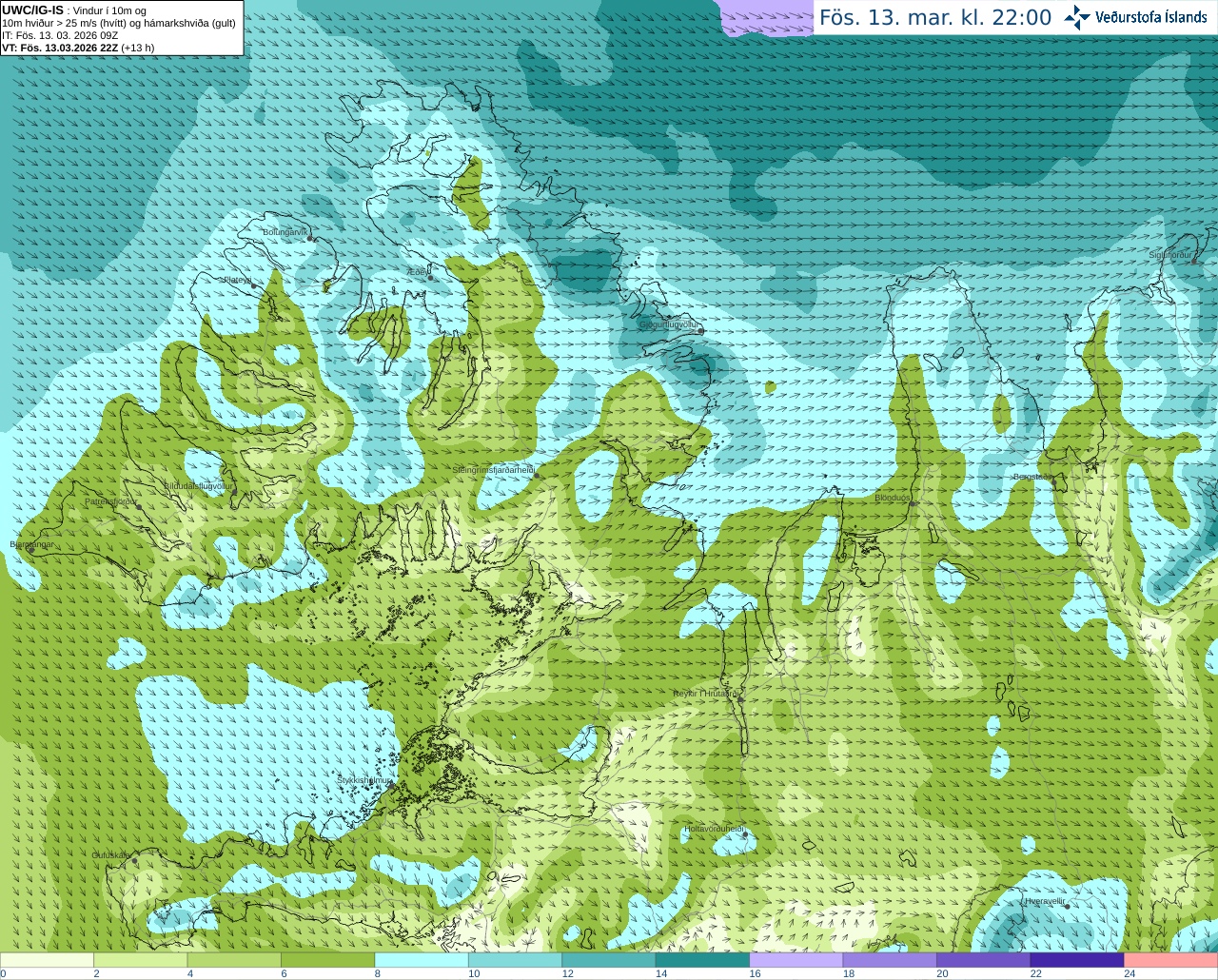Select the 16–18 m/s lavender legend swatch
The image size is (1218, 980).
[x=796, y=960]
